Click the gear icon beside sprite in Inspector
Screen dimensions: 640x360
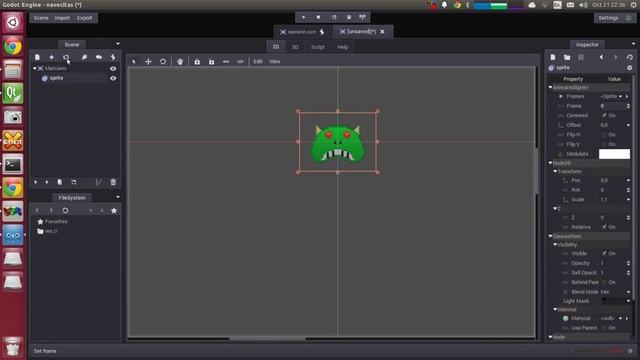[630, 68]
